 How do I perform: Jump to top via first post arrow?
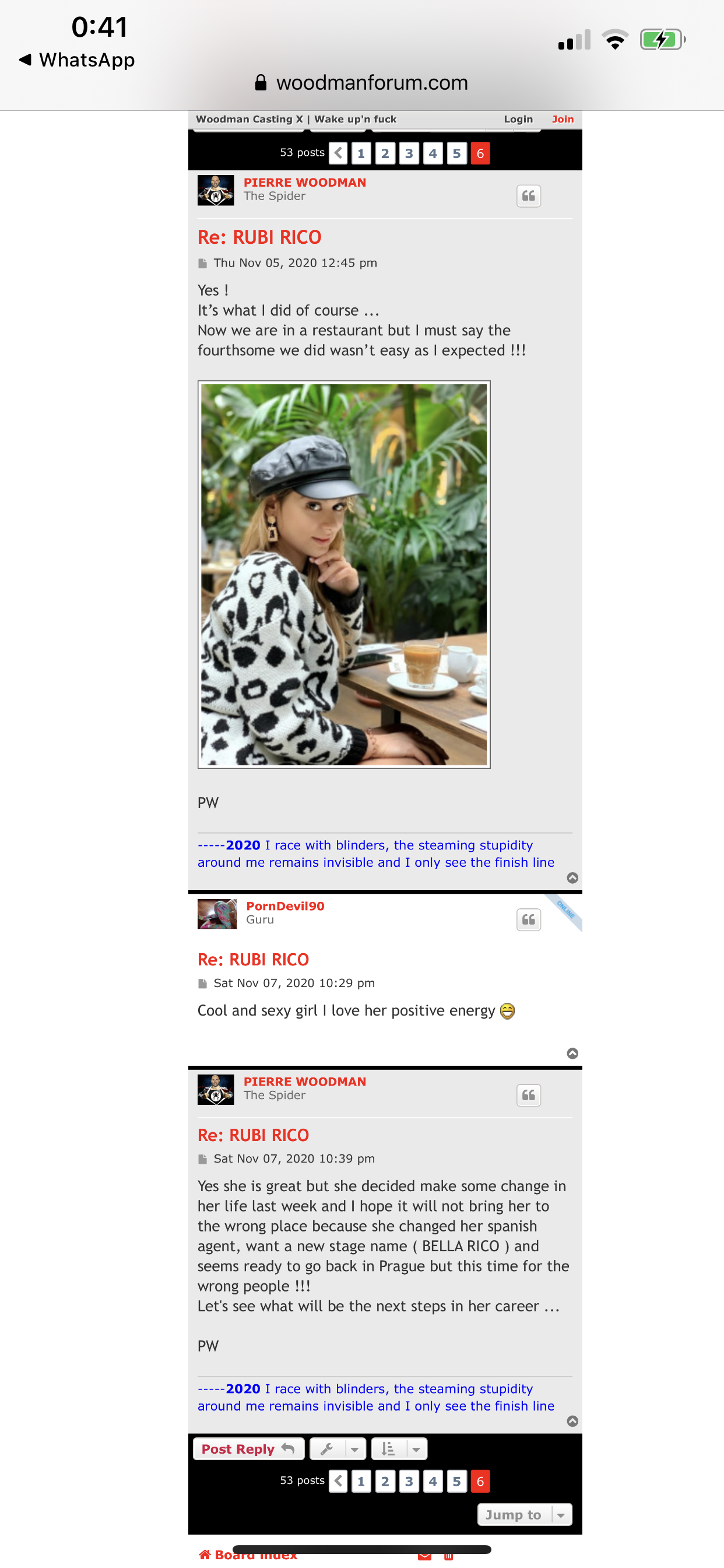(x=572, y=877)
